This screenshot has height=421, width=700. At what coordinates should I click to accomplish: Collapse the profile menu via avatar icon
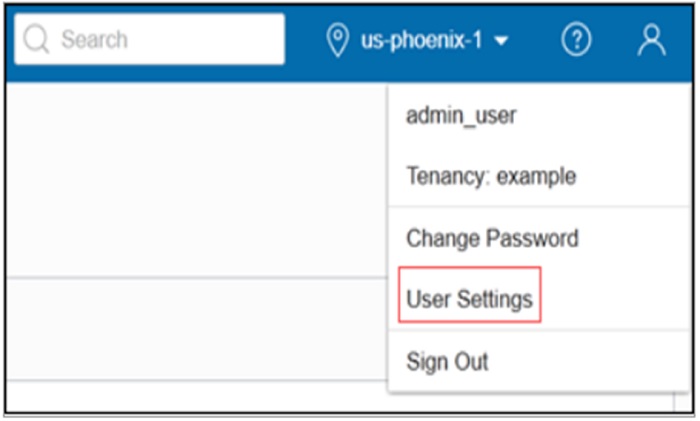pyautogui.click(x=651, y=41)
